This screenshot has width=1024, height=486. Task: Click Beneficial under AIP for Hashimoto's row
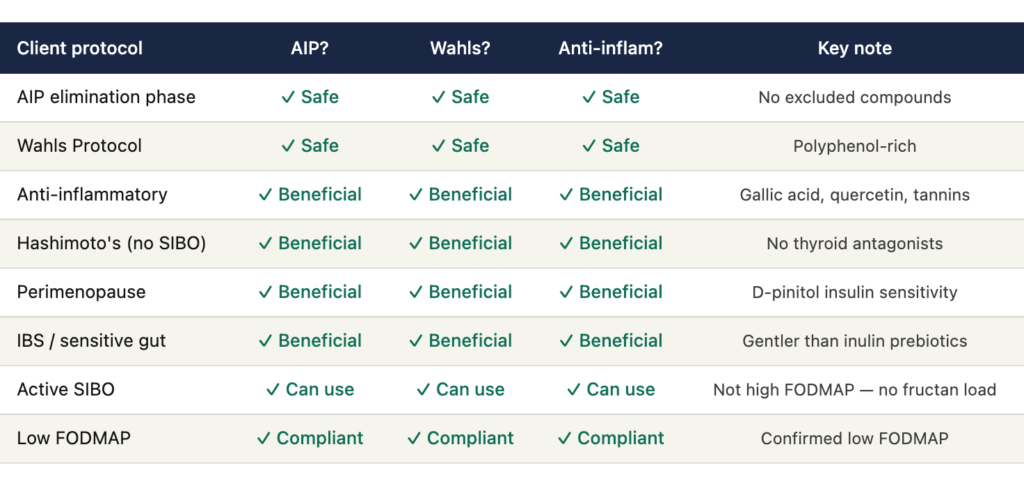[x=310, y=243]
